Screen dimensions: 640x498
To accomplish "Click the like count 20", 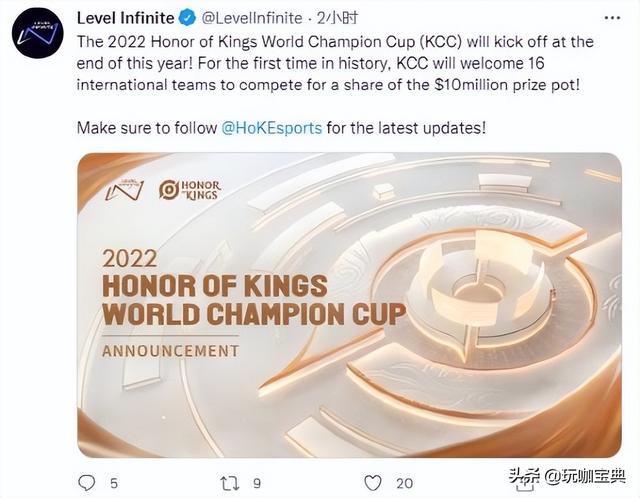I will coord(405,483).
